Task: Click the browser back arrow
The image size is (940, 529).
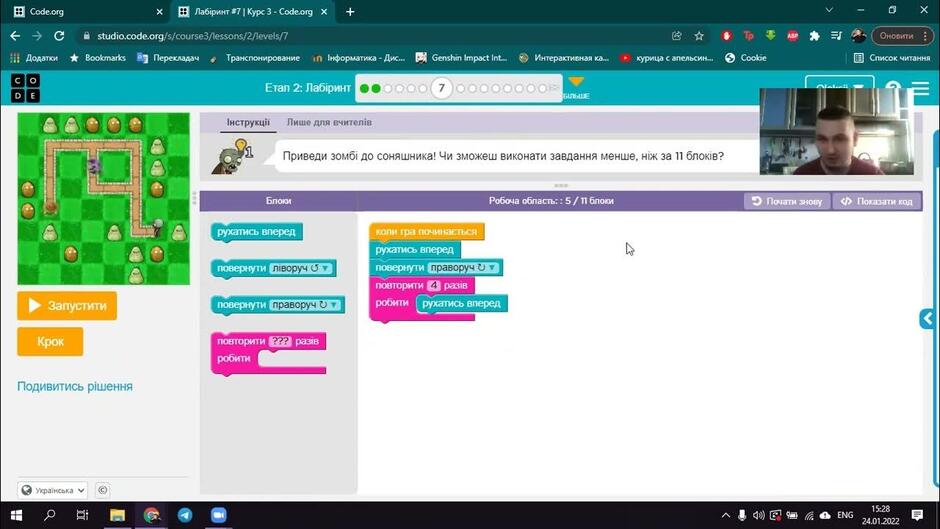Action: coord(15,36)
